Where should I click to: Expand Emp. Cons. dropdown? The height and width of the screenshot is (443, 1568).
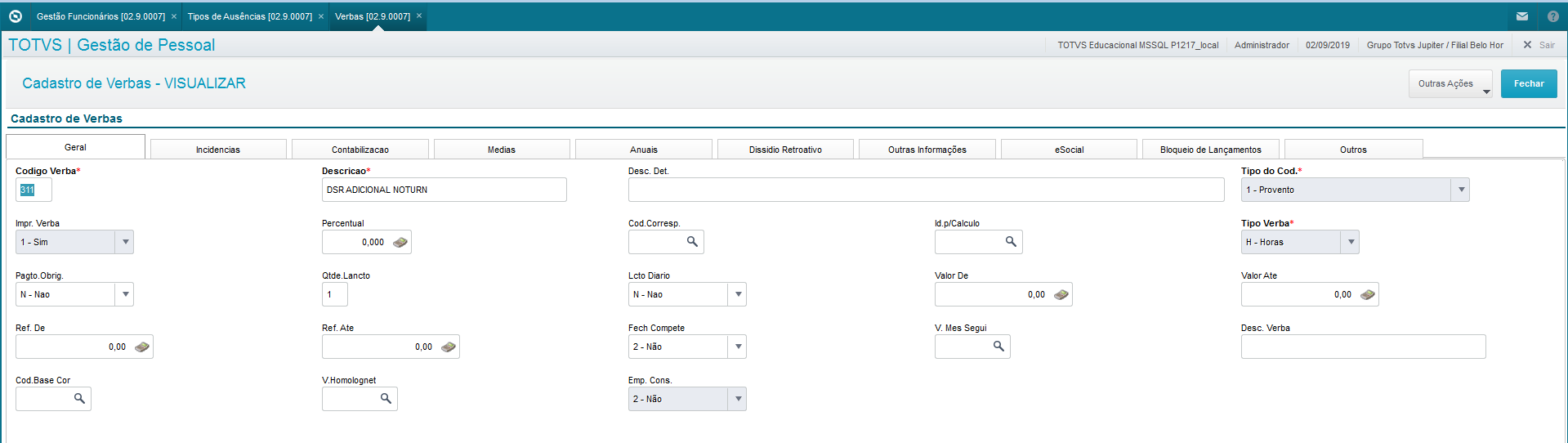(737, 399)
